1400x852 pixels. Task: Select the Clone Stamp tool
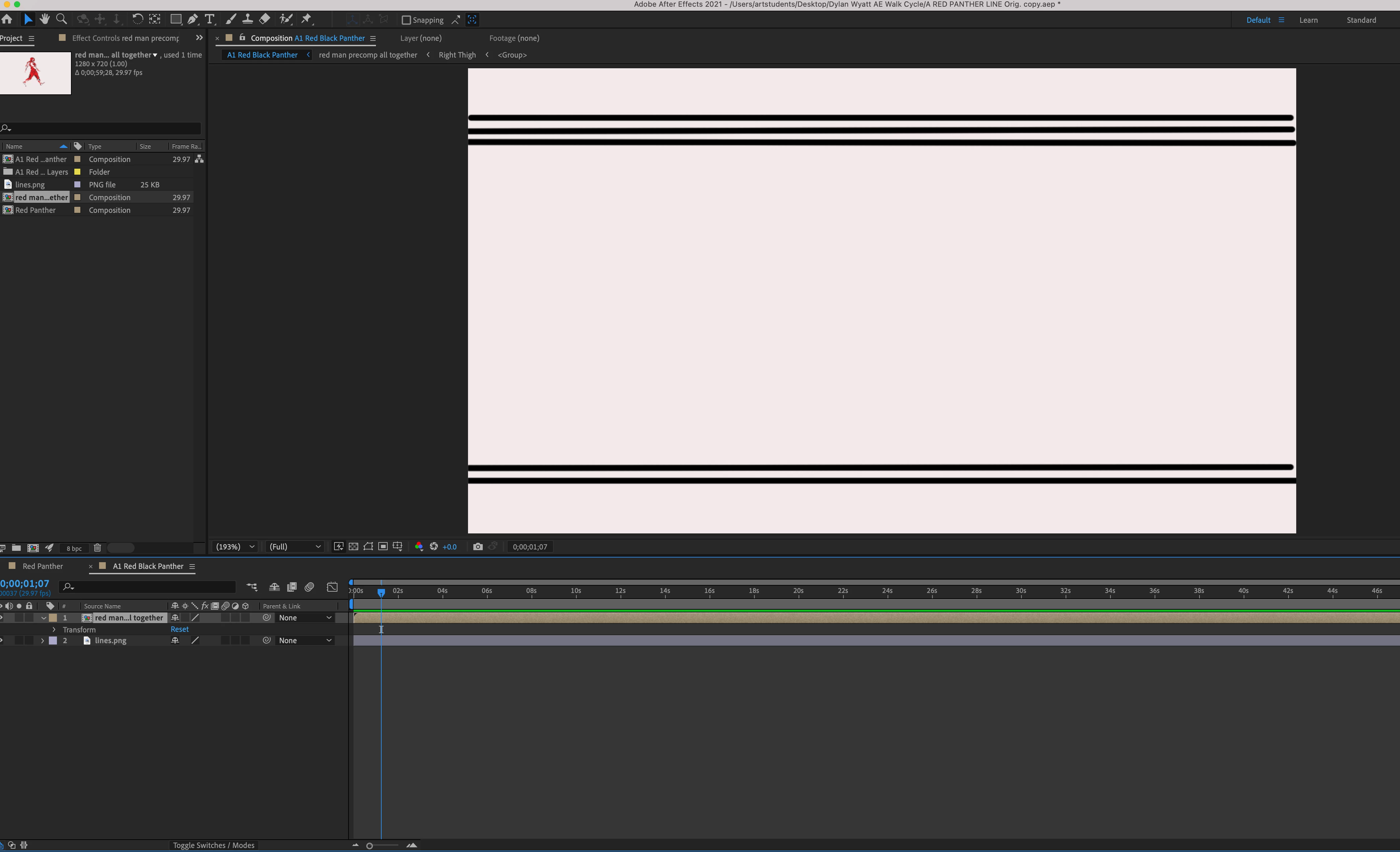coord(247,19)
